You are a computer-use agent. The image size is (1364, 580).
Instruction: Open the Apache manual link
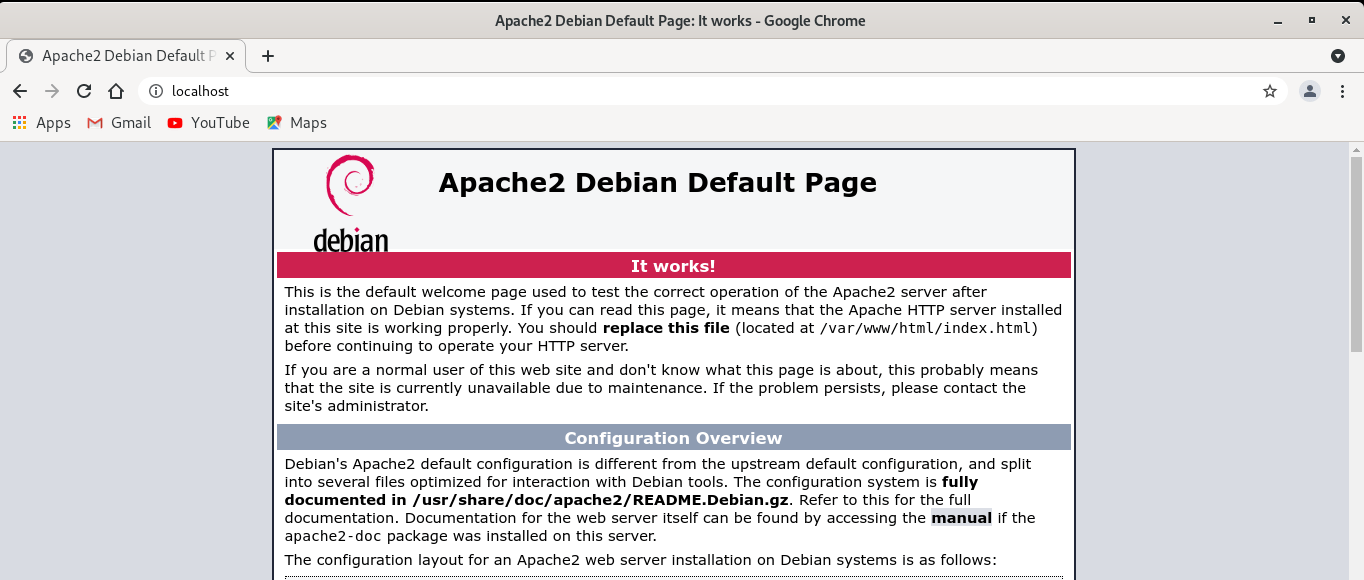pyautogui.click(x=960, y=518)
